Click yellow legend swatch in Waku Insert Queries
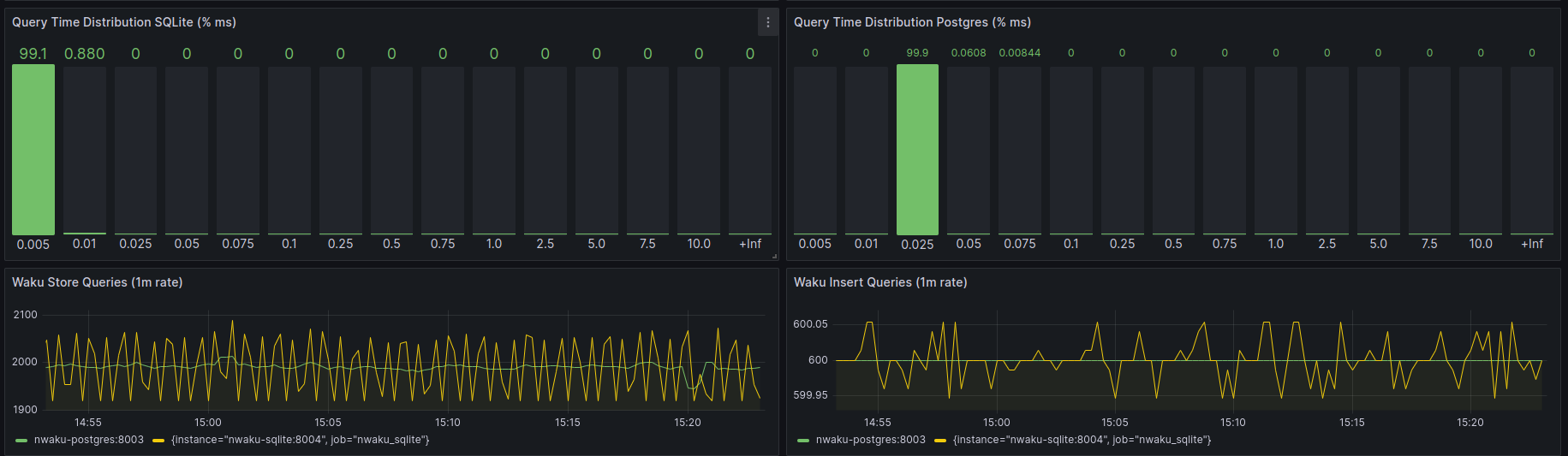This screenshot has width=1568, height=456. pos(940,441)
